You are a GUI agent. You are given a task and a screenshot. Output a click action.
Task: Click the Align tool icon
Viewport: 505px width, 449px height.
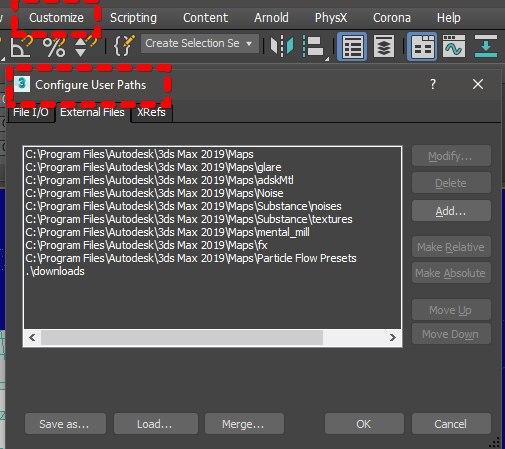[313, 46]
